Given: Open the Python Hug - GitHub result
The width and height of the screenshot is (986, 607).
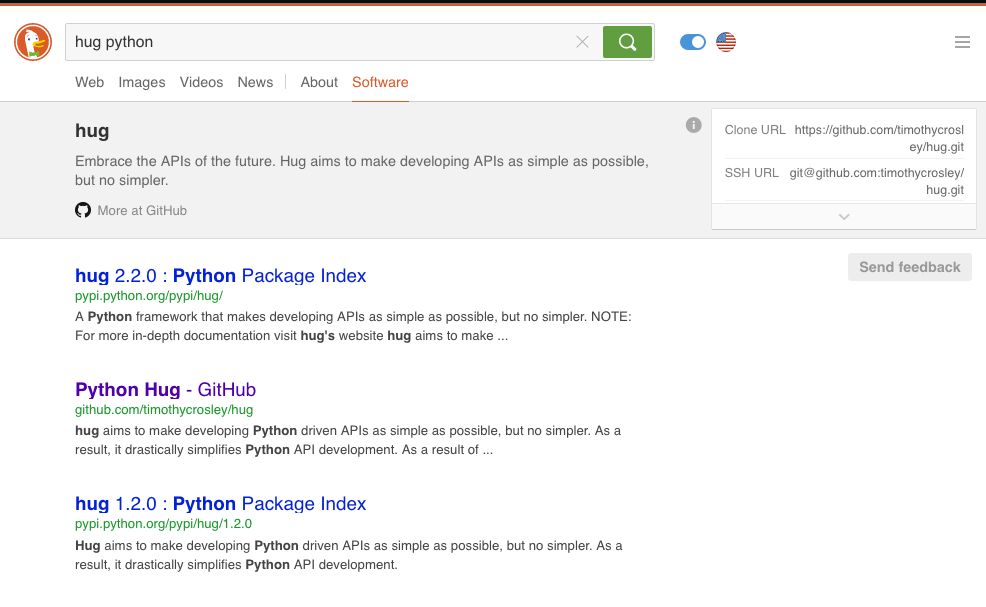Looking at the screenshot, I should click(165, 389).
